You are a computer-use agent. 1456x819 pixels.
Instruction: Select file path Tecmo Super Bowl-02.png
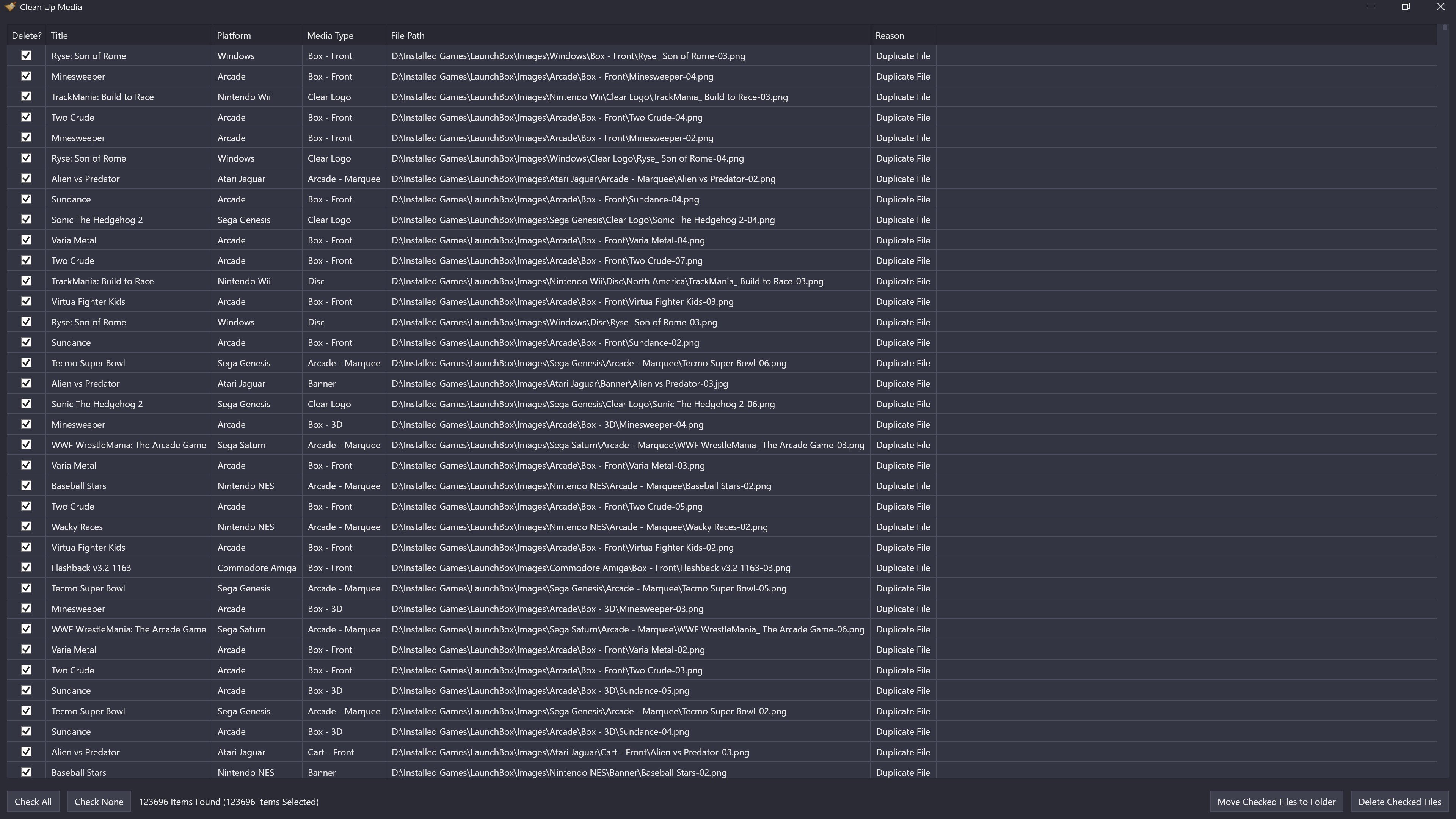(x=589, y=711)
